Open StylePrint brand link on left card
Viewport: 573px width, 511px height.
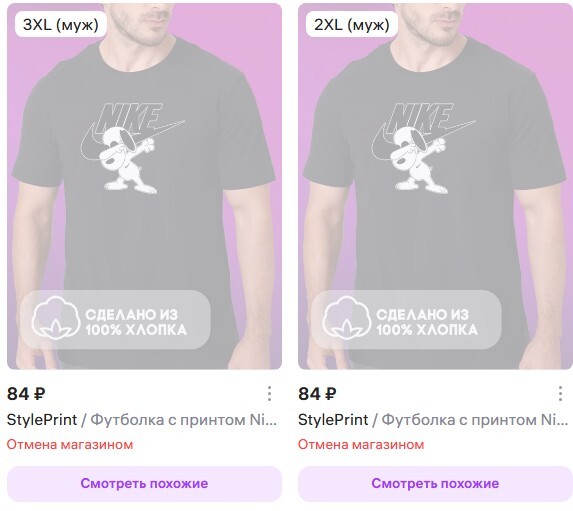(x=42, y=420)
